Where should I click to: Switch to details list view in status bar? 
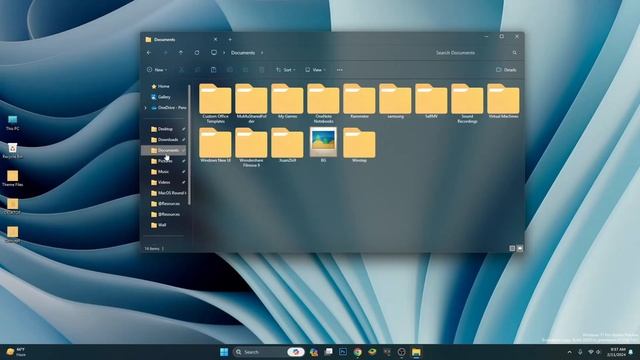click(x=512, y=248)
